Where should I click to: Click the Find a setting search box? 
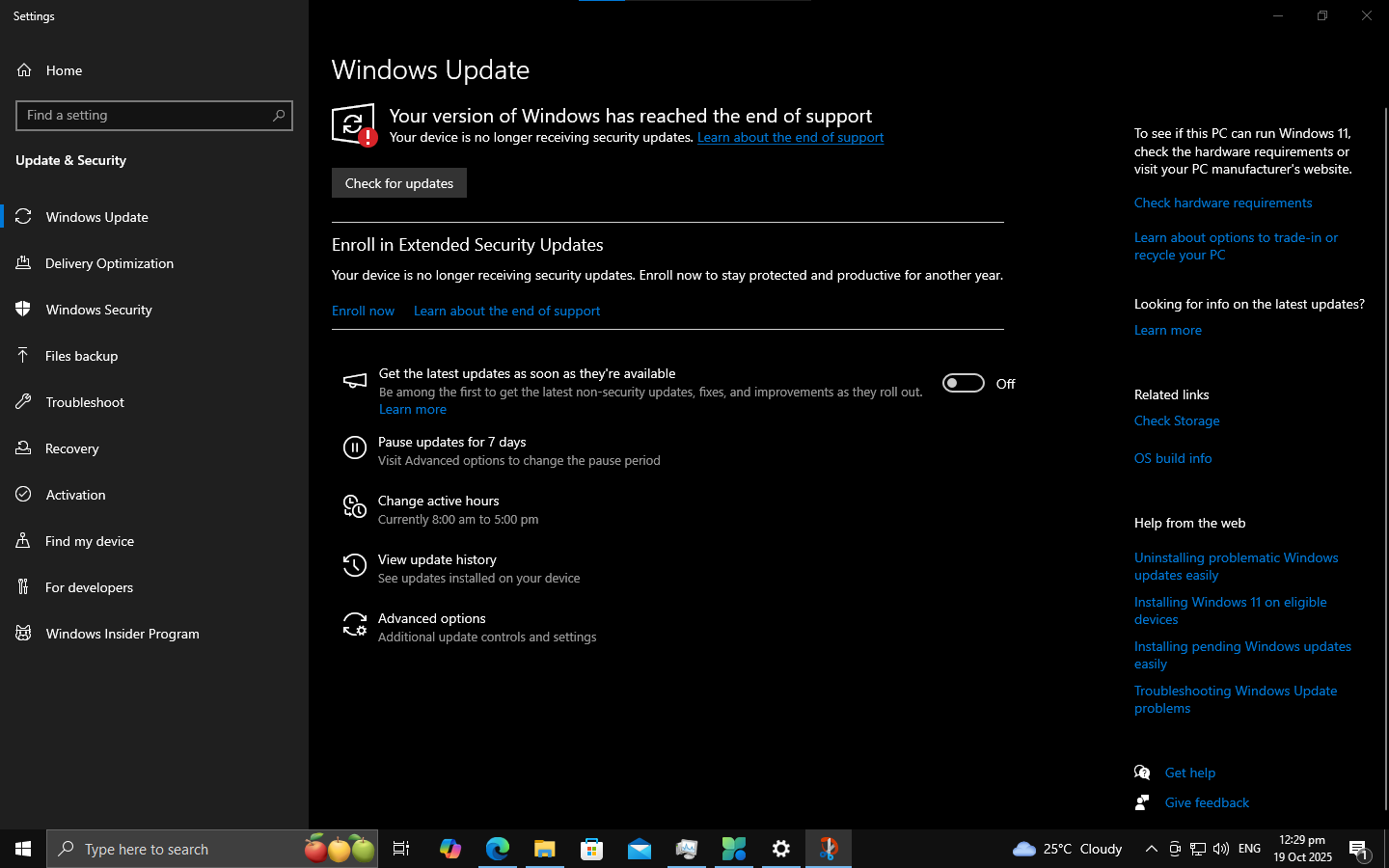pos(154,115)
